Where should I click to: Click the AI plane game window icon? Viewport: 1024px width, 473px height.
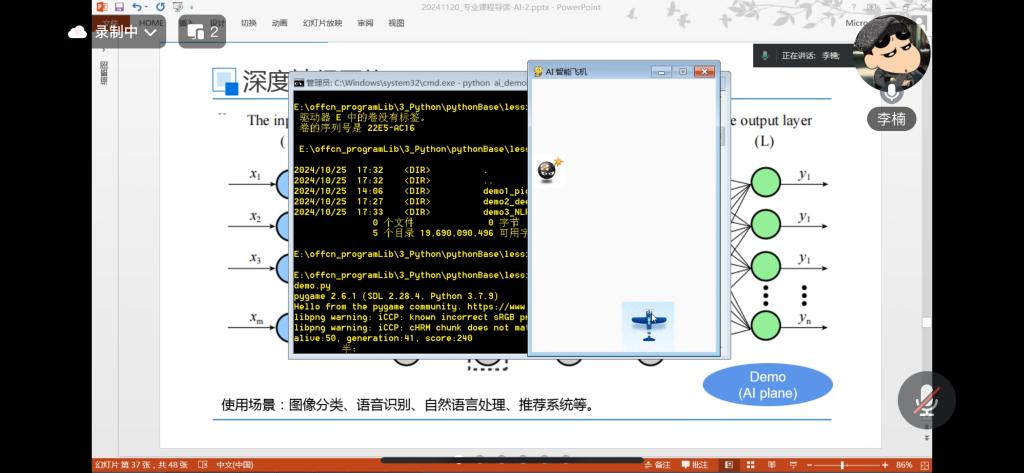pyautogui.click(x=536, y=72)
